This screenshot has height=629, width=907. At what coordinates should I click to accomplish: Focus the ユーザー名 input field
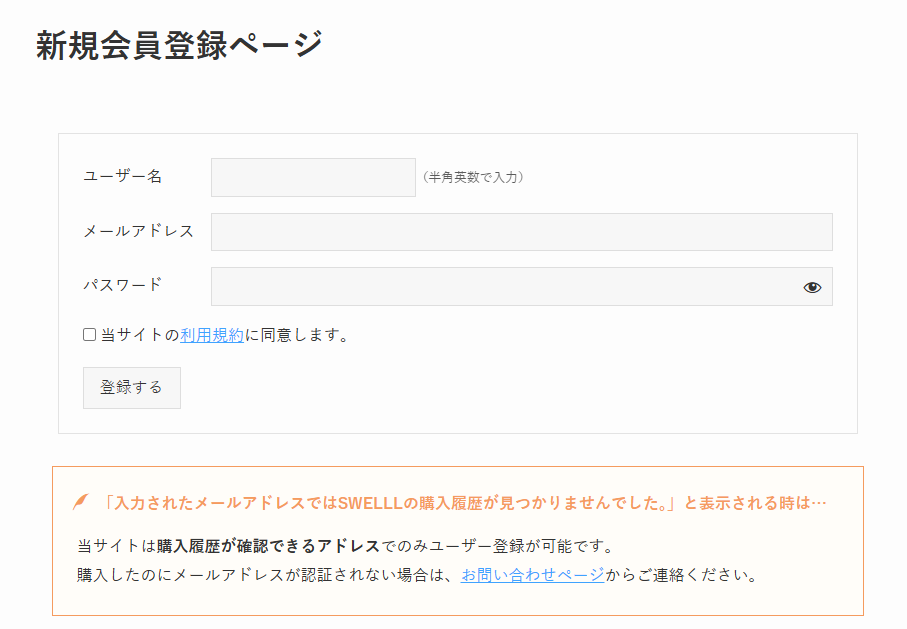pyautogui.click(x=313, y=177)
